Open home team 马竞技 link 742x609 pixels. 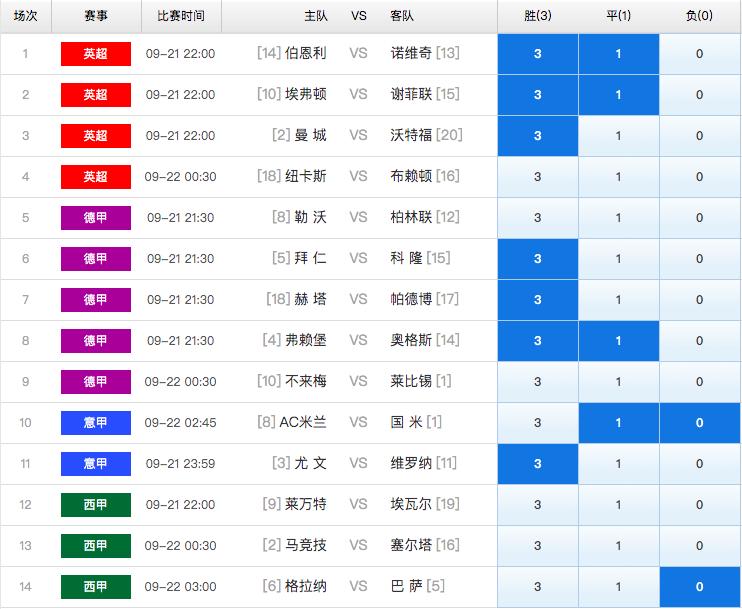pyautogui.click(x=306, y=546)
